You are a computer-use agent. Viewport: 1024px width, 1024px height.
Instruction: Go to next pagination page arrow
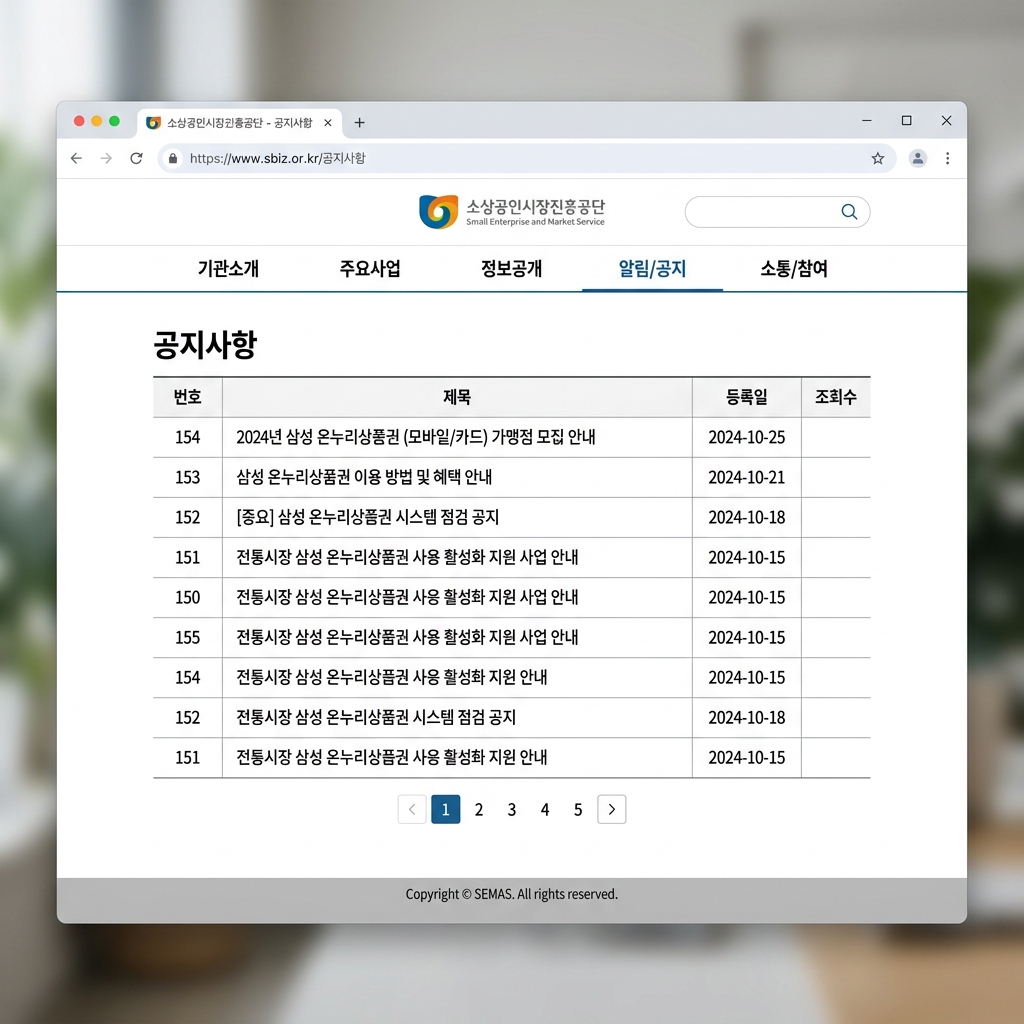611,809
